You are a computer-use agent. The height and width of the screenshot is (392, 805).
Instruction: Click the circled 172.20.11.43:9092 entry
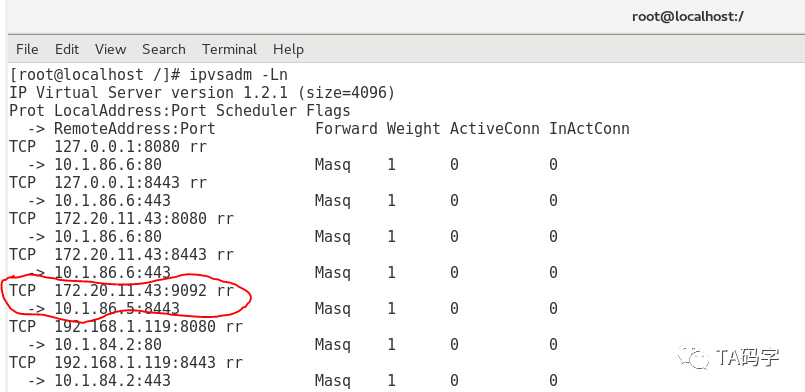[121, 290]
